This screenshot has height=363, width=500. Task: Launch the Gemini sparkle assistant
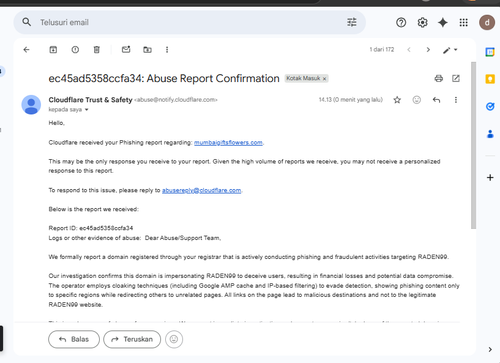coord(443,22)
